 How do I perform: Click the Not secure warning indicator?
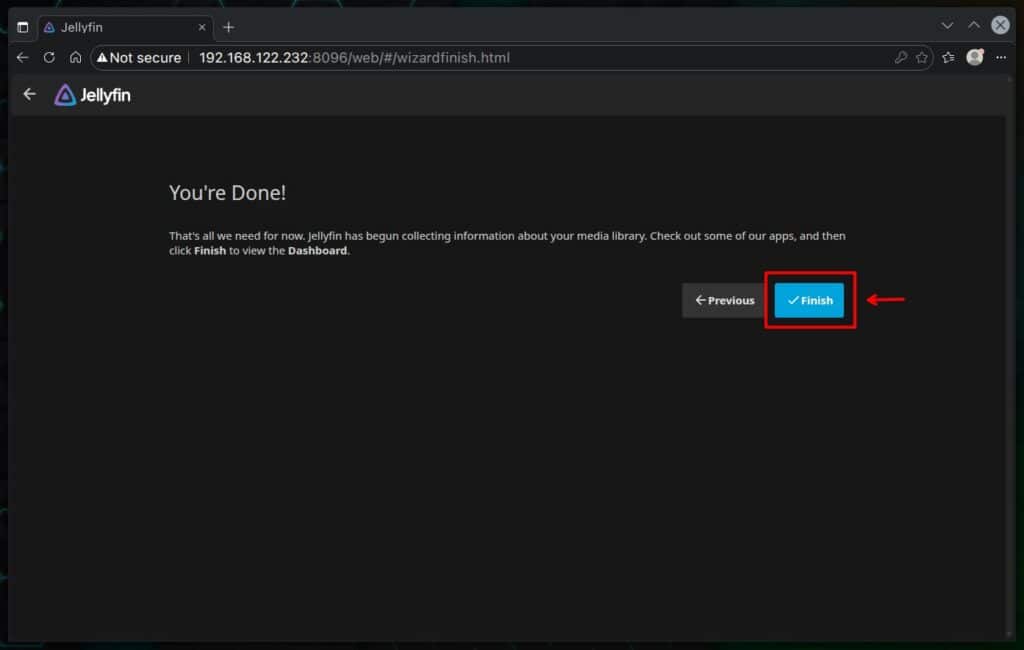pos(139,57)
